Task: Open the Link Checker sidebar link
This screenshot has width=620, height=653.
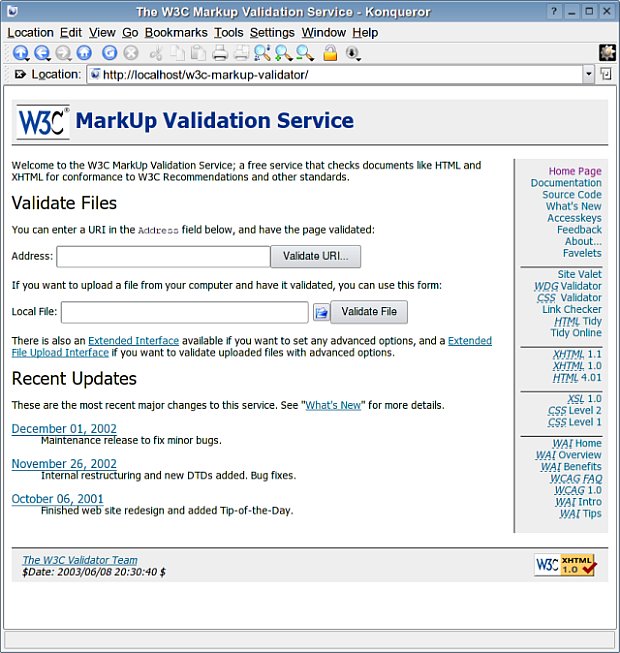Action: 572,309
